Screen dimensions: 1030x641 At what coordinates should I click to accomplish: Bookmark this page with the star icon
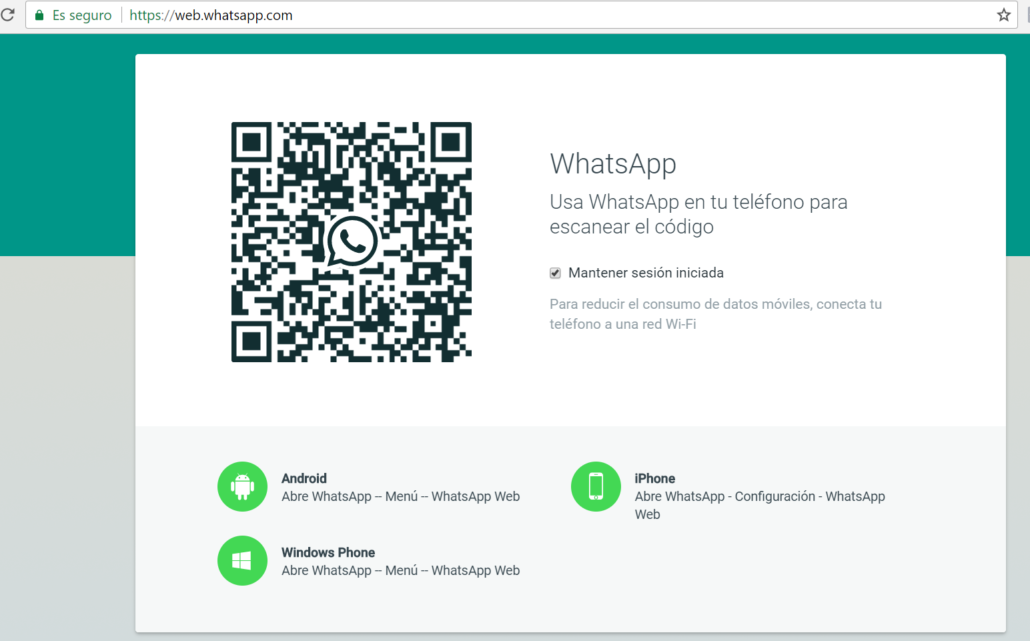click(1004, 14)
